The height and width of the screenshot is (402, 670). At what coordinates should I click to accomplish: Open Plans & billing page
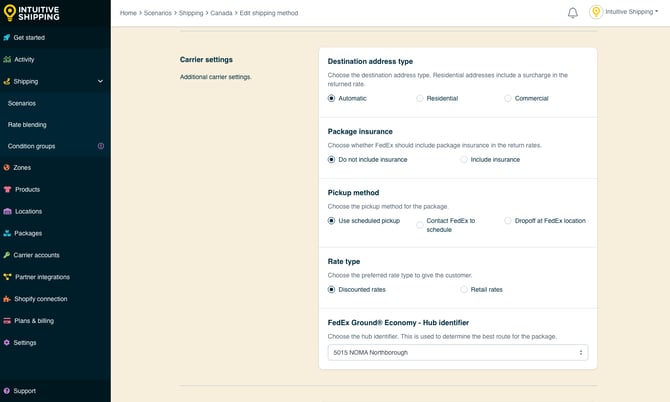tap(34, 320)
